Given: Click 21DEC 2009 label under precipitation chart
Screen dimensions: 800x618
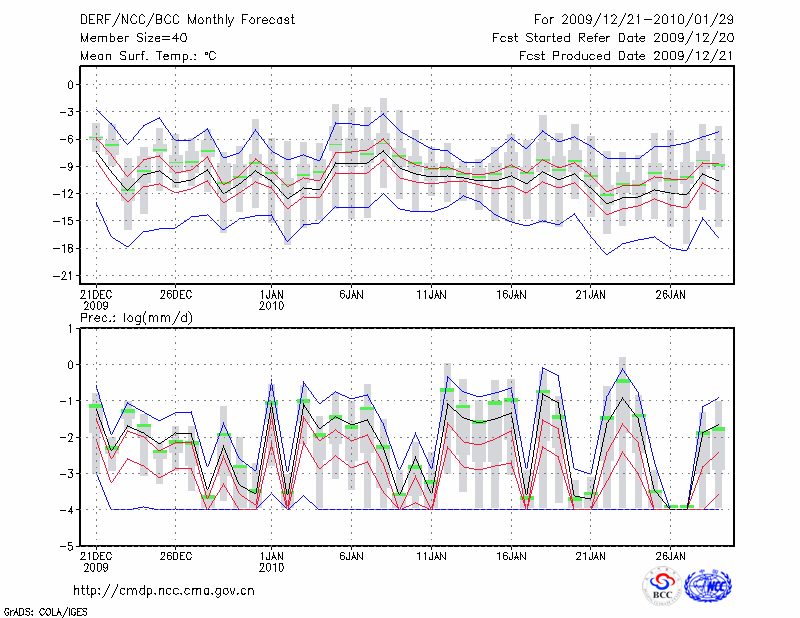Looking at the screenshot, I should 95,560.
